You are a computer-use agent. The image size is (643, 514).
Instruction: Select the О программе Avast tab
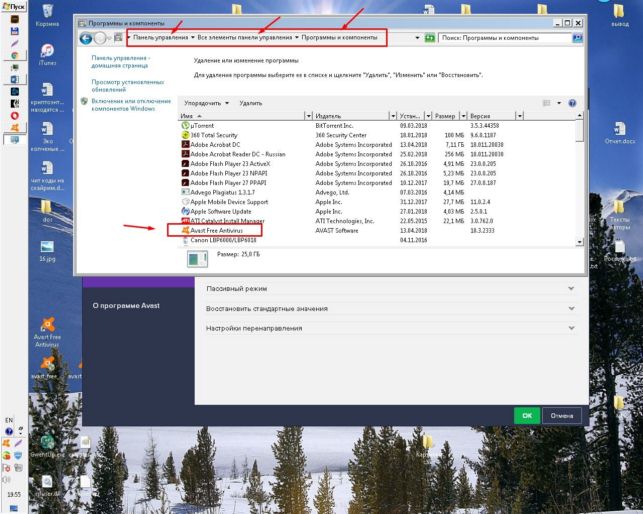click(x=126, y=305)
